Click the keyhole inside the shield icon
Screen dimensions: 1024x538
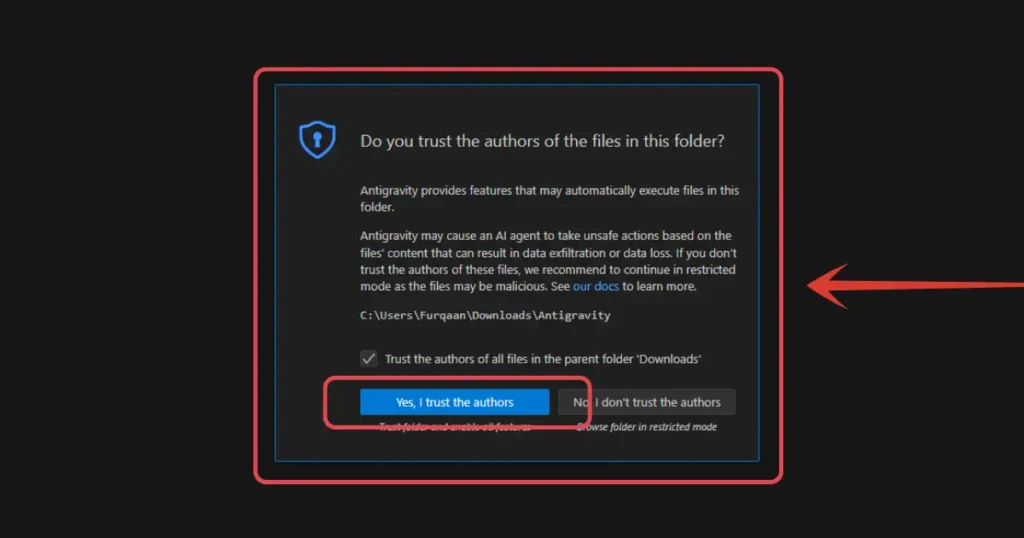317,140
